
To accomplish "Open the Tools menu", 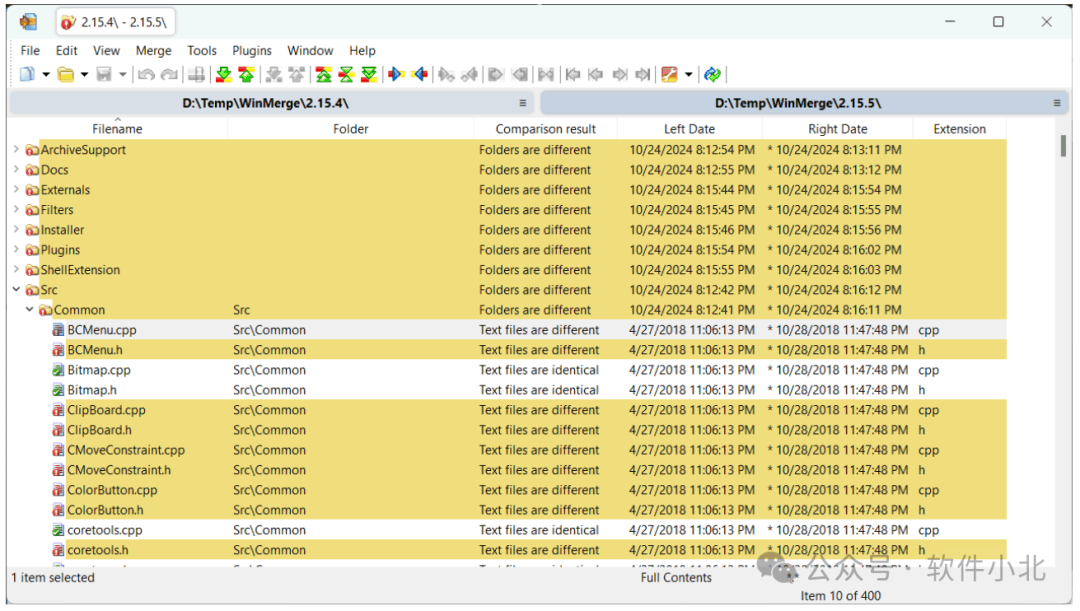I will [202, 50].
